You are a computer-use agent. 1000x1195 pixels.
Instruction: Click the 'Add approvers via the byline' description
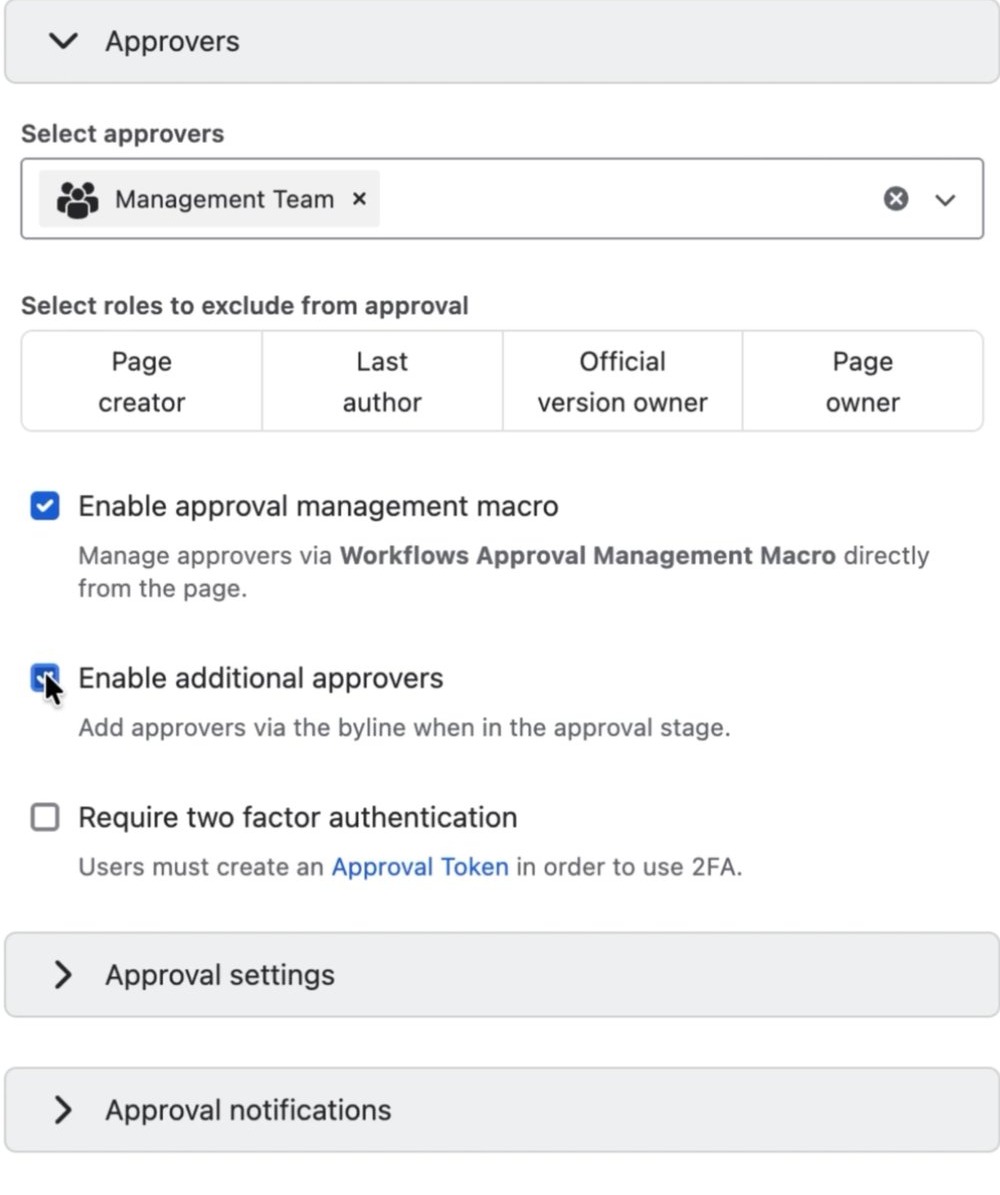pyautogui.click(x=404, y=728)
